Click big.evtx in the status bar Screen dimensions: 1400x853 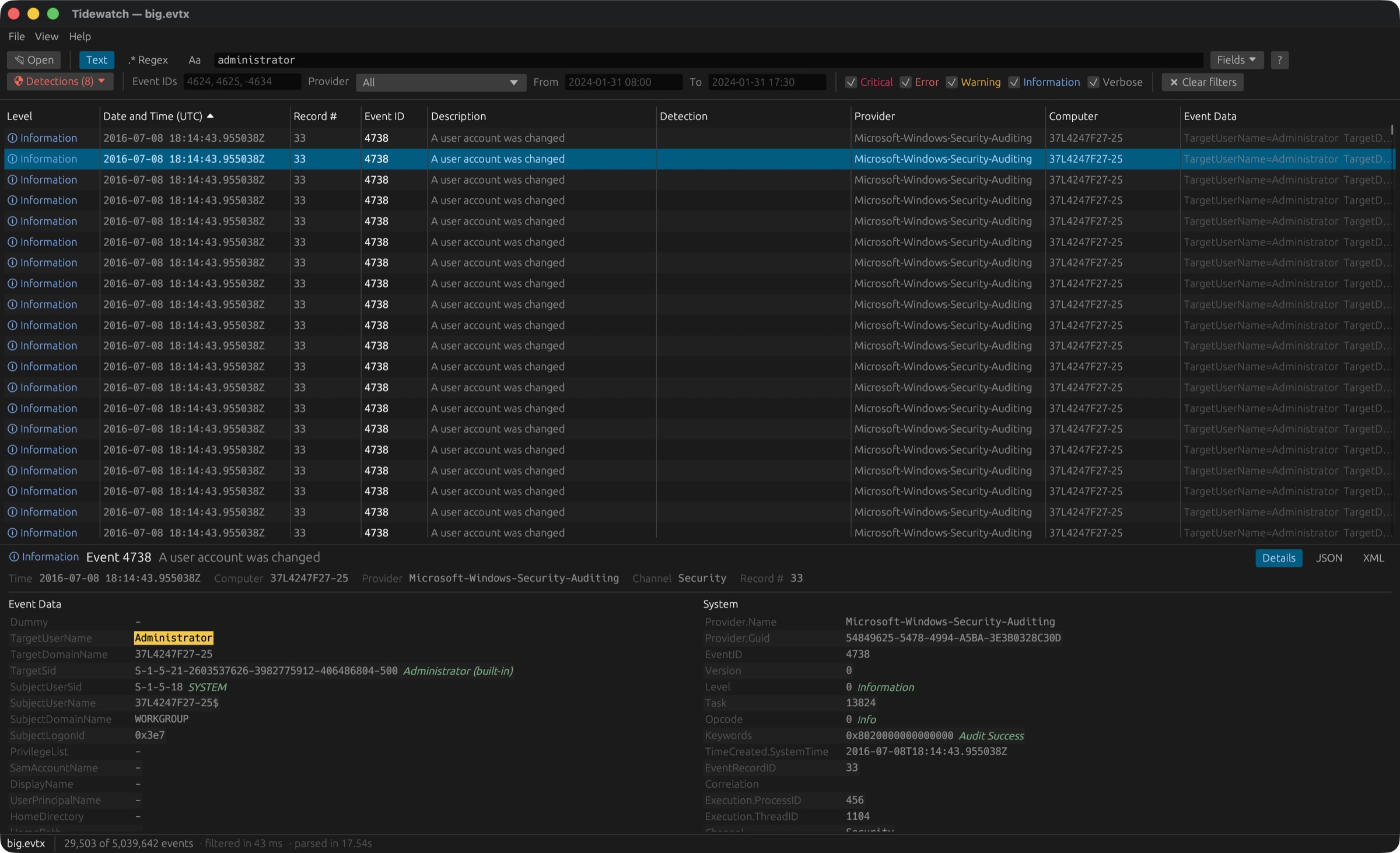[26, 843]
